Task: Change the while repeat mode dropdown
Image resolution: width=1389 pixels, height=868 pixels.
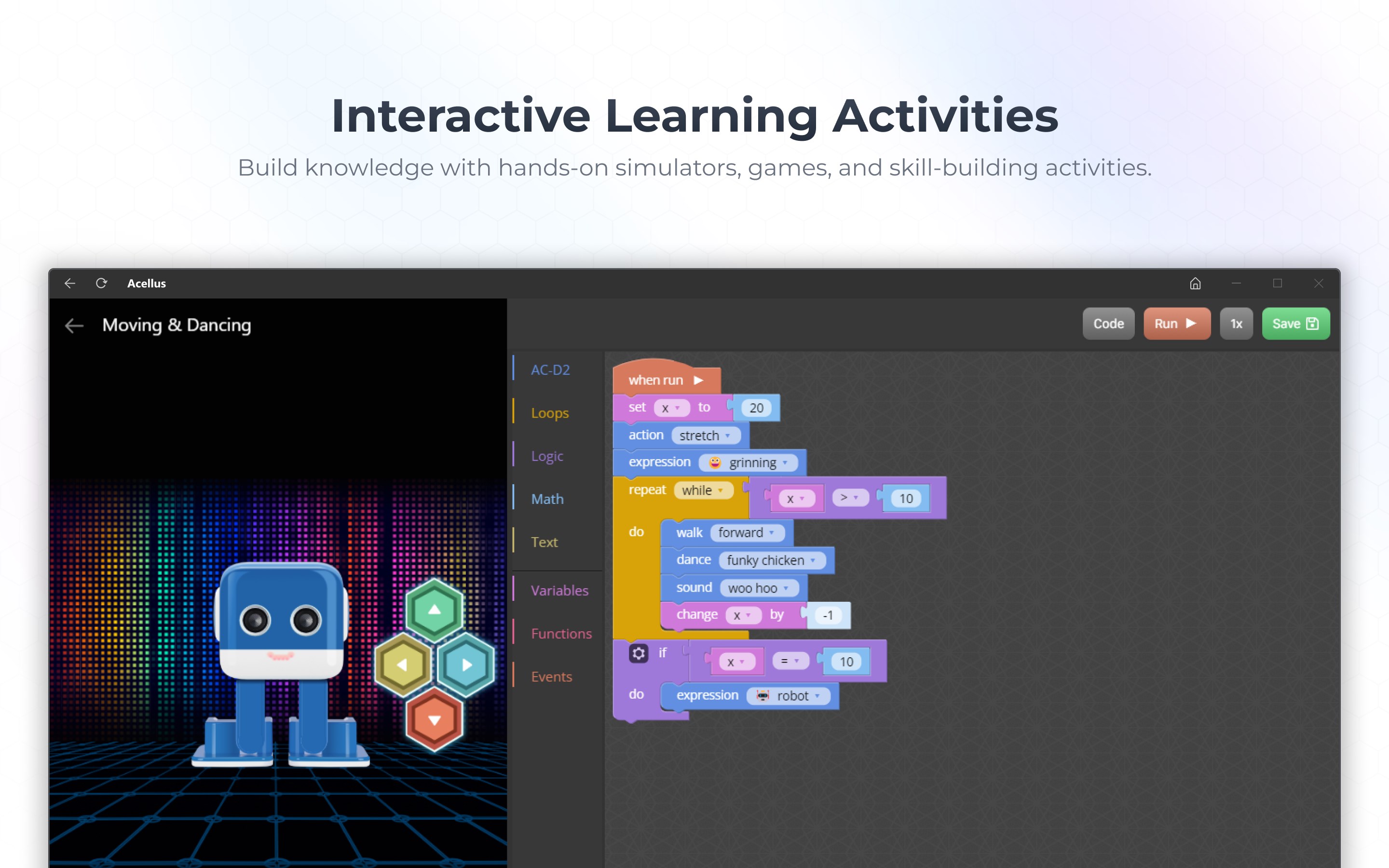Action: click(703, 490)
